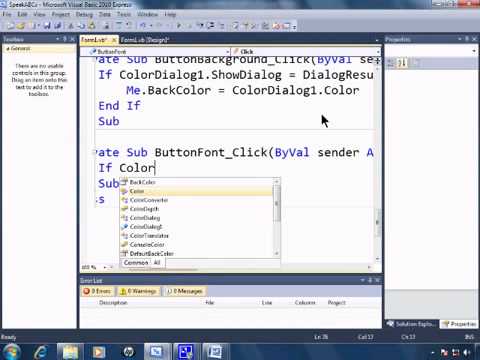Screen dimensions: 480x360
Task: Select ColorTranslator in the IntelliSense list
Action: click(x=197, y=236)
